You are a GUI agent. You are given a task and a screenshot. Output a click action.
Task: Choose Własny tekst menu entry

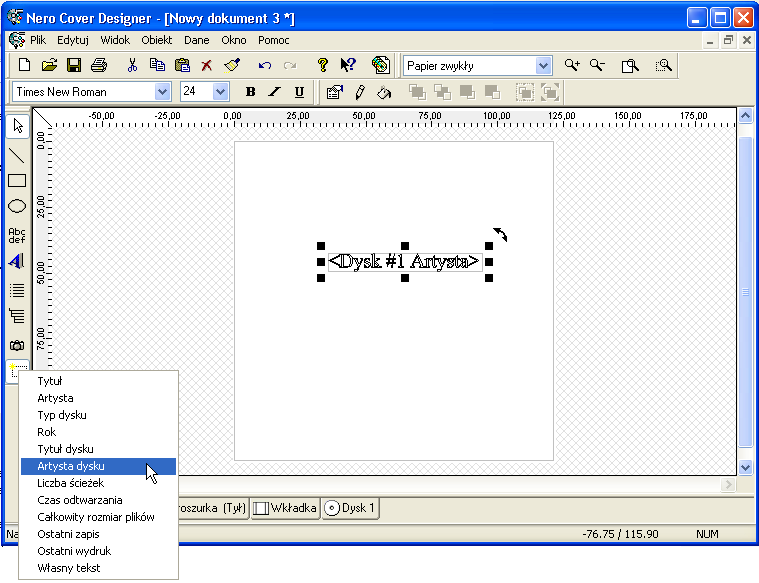click(x=98, y=568)
